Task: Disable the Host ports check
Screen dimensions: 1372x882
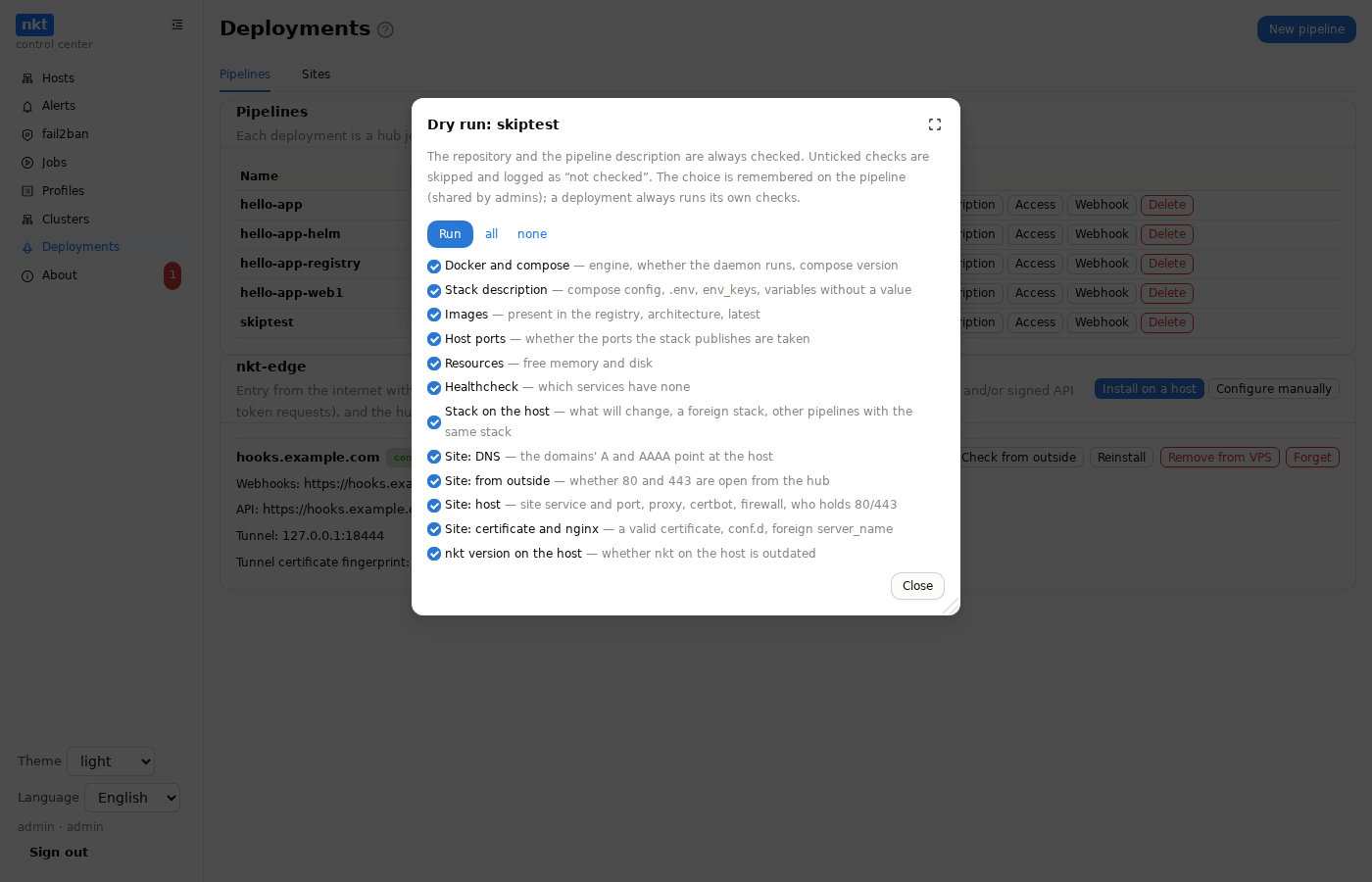Action: pyautogui.click(x=434, y=339)
